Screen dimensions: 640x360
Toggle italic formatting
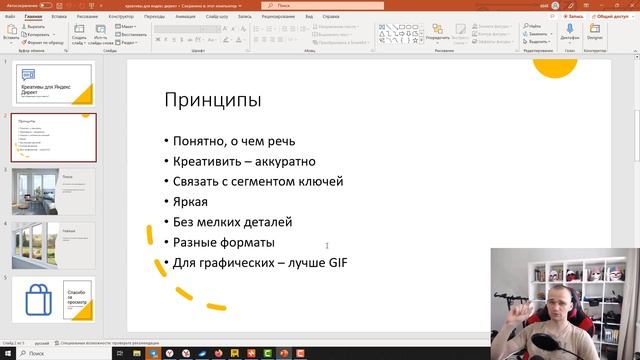[166, 40]
